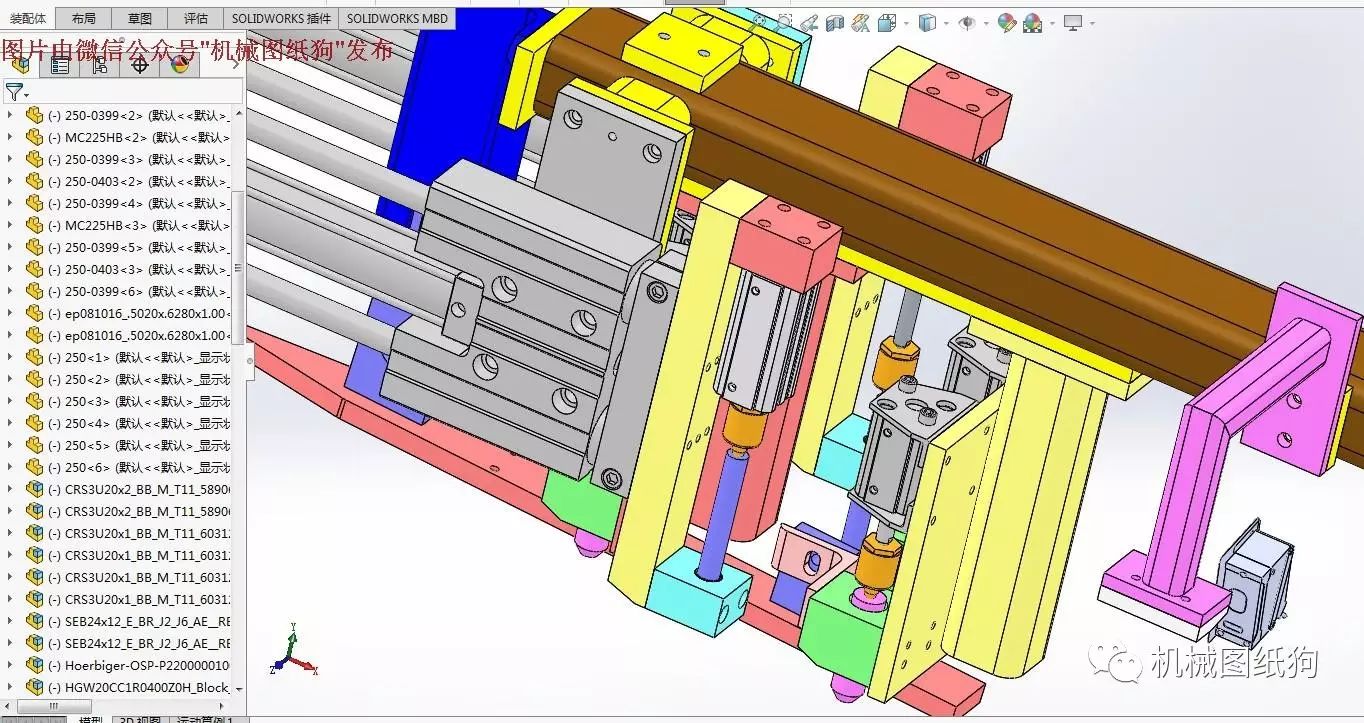This screenshot has height=723, width=1364.
Task: Click the tree's scroll-down arrow
Action: coord(239,689)
